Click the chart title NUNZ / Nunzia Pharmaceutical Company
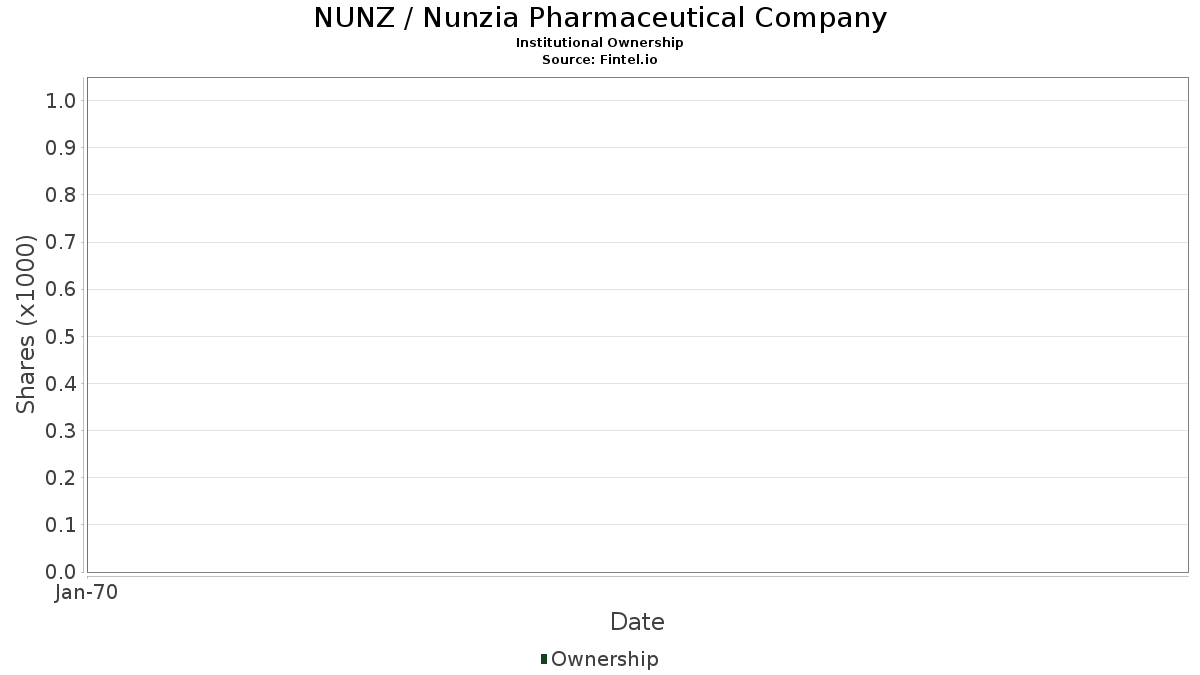 pyautogui.click(x=600, y=18)
